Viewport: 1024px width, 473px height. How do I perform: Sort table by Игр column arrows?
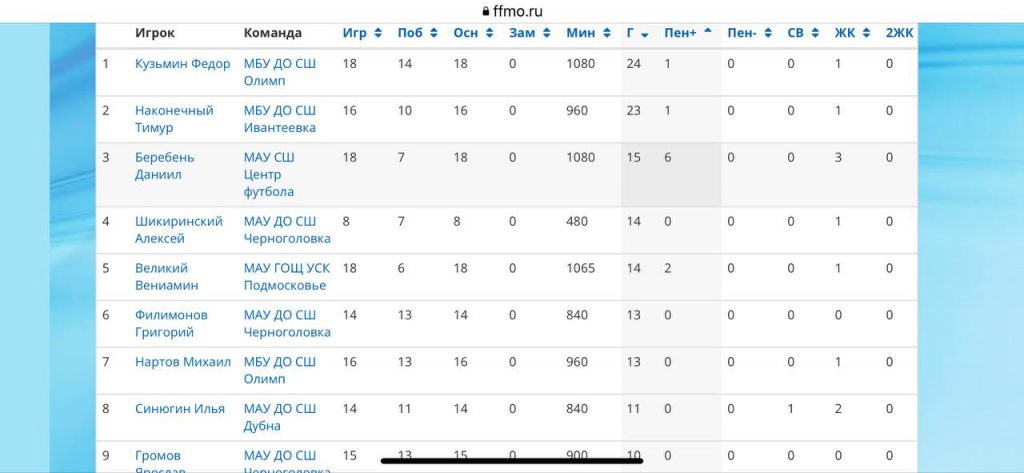[378, 33]
